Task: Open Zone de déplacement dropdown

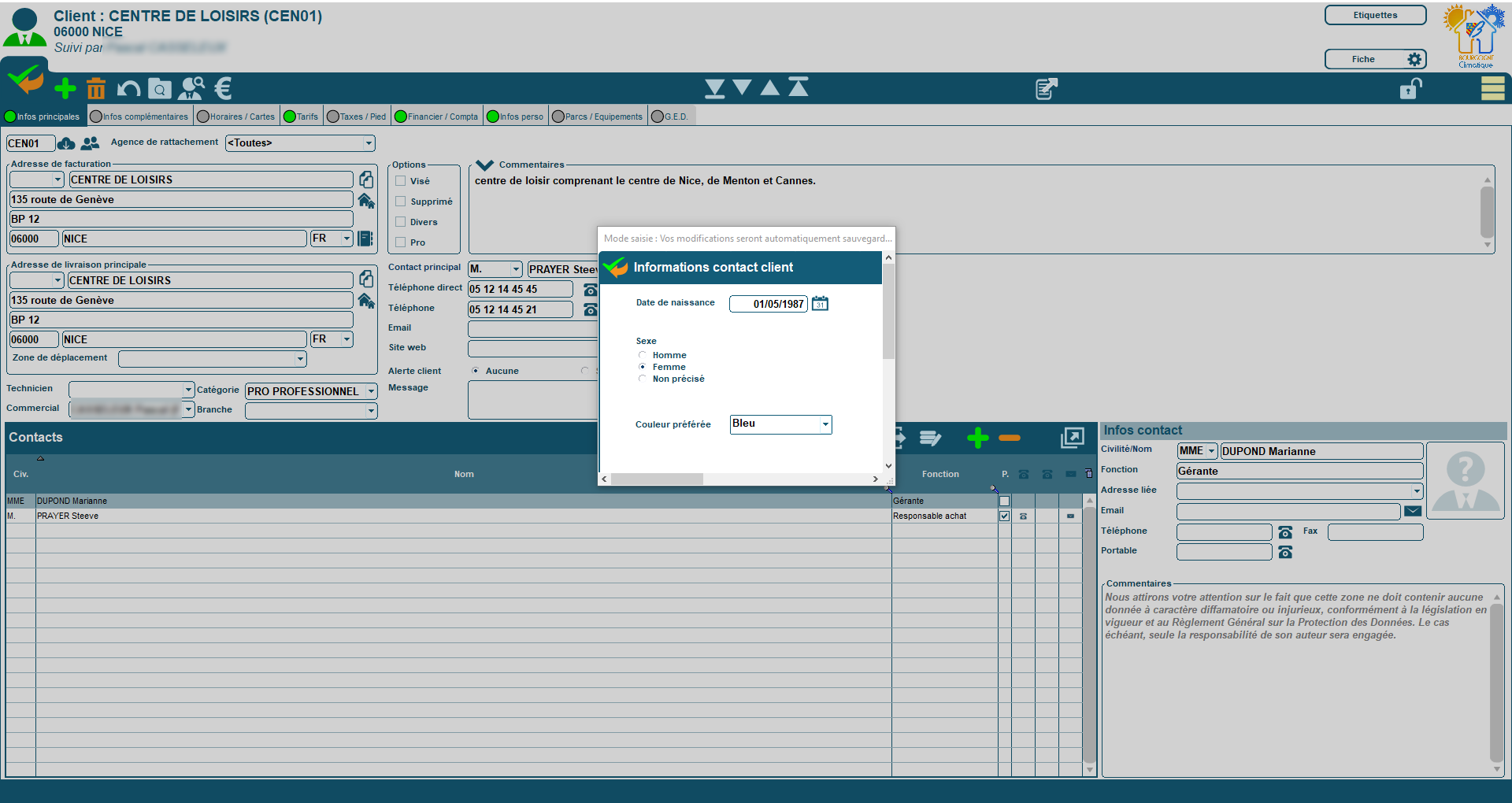Action: pyautogui.click(x=300, y=359)
